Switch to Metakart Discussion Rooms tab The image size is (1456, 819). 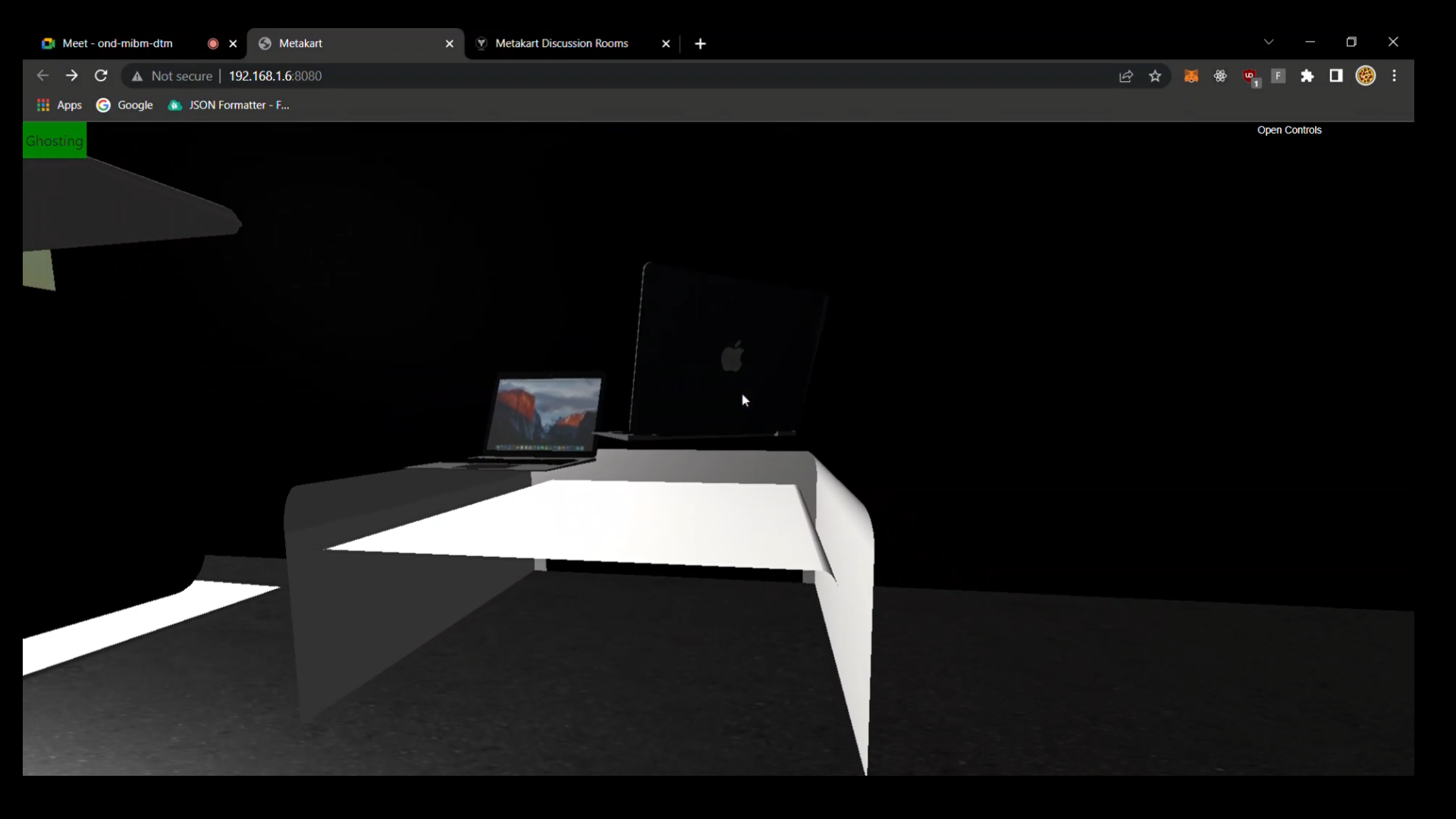click(561, 43)
